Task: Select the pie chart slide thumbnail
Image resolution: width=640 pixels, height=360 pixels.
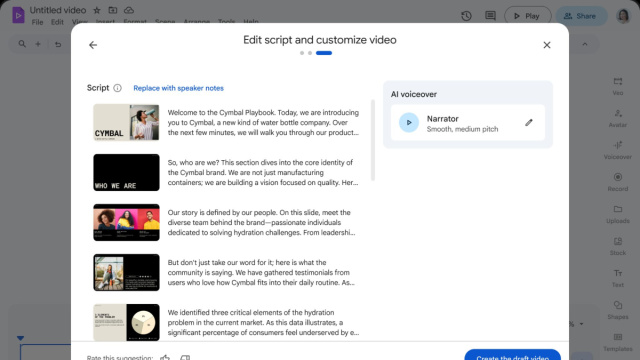Action: (126, 322)
